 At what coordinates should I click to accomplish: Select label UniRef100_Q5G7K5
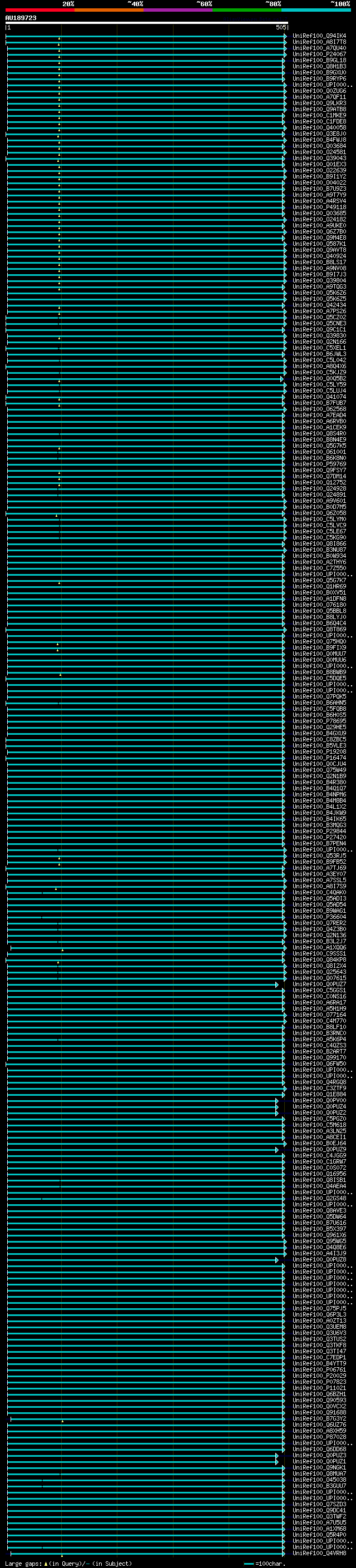coord(319,446)
